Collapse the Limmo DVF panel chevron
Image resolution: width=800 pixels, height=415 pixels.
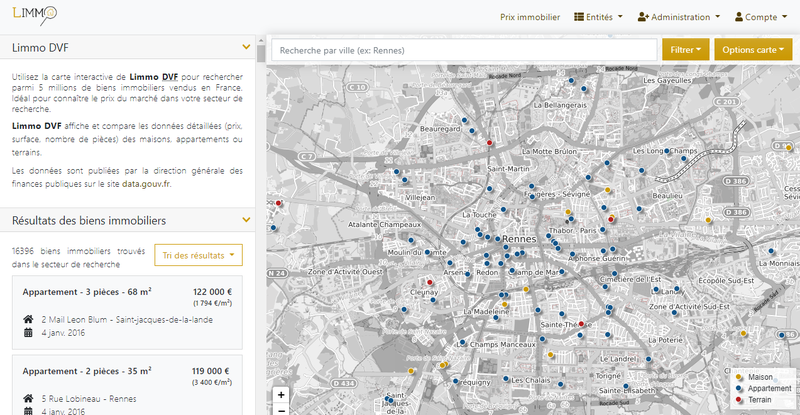[x=246, y=47]
